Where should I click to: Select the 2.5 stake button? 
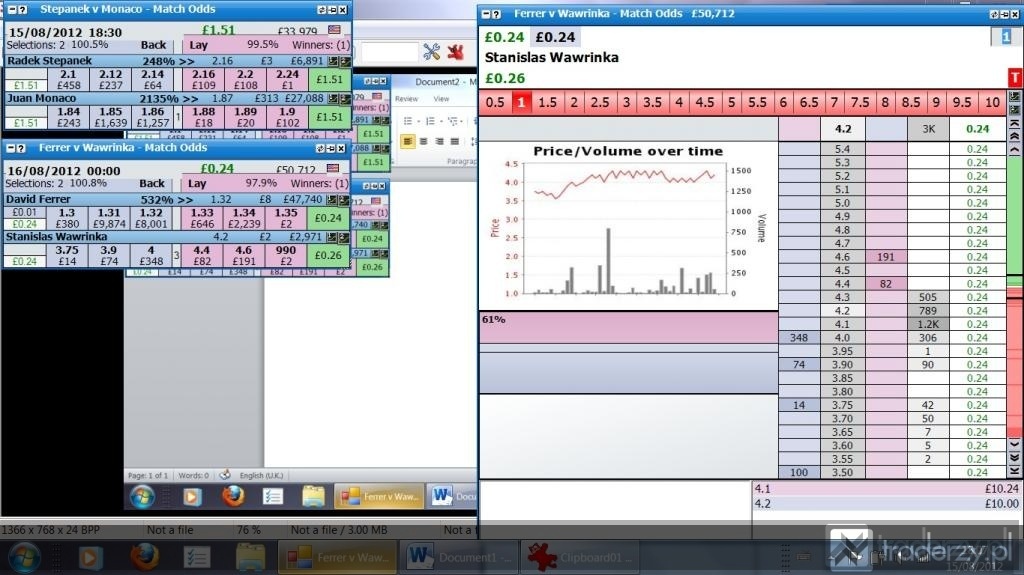(x=600, y=103)
